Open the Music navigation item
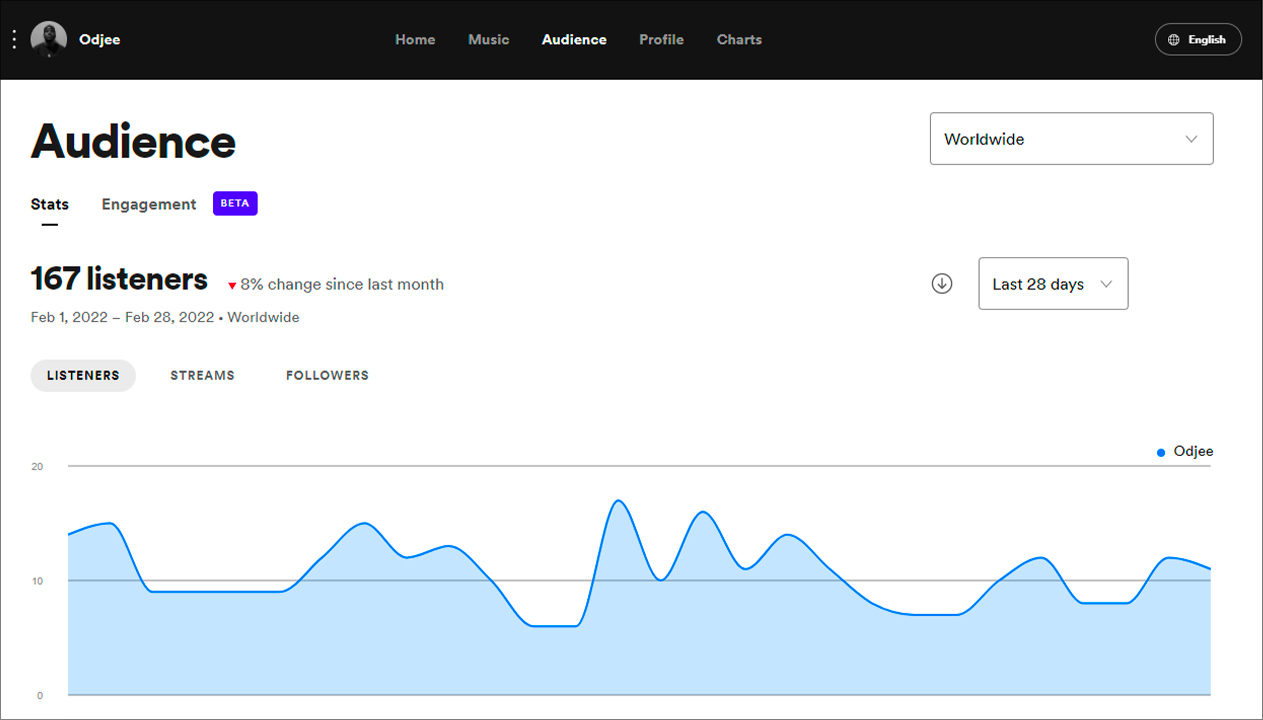 tap(489, 40)
